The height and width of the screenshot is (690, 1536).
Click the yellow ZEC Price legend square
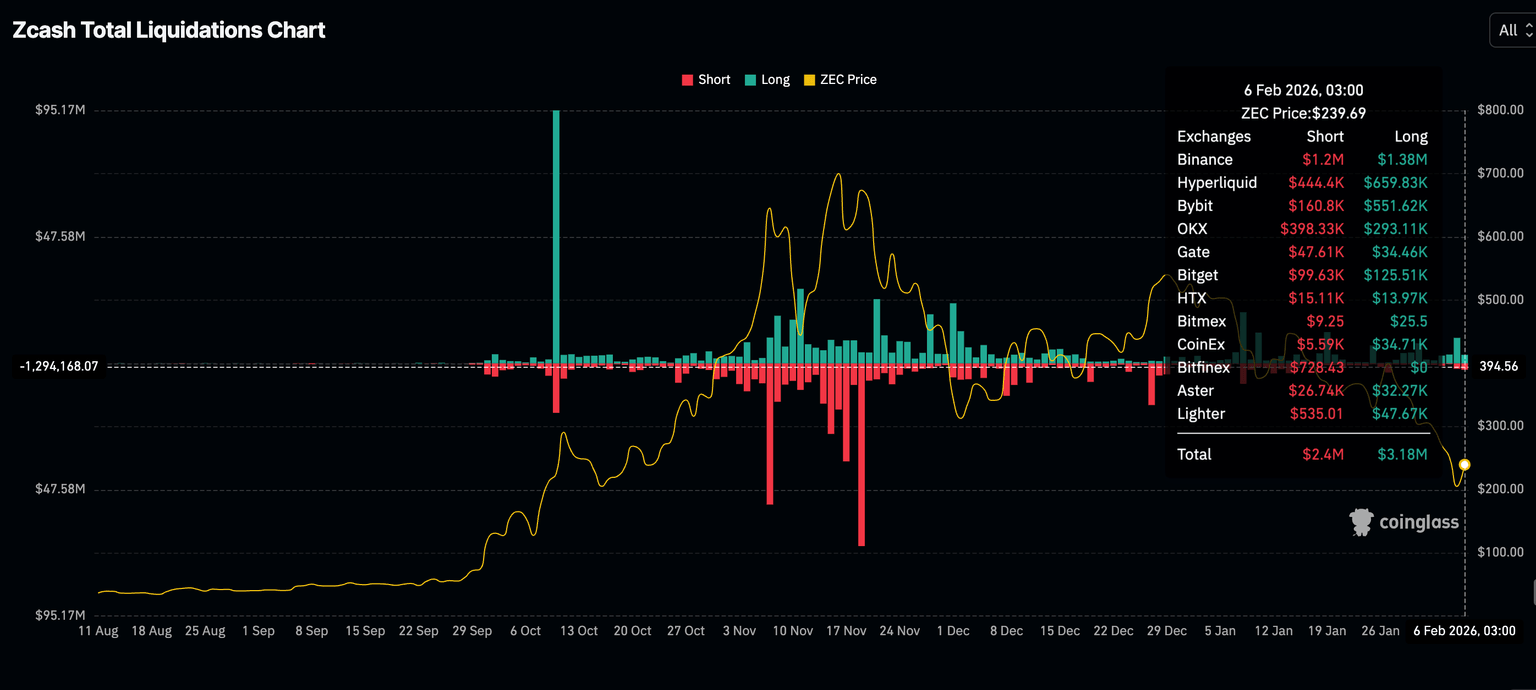point(809,80)
